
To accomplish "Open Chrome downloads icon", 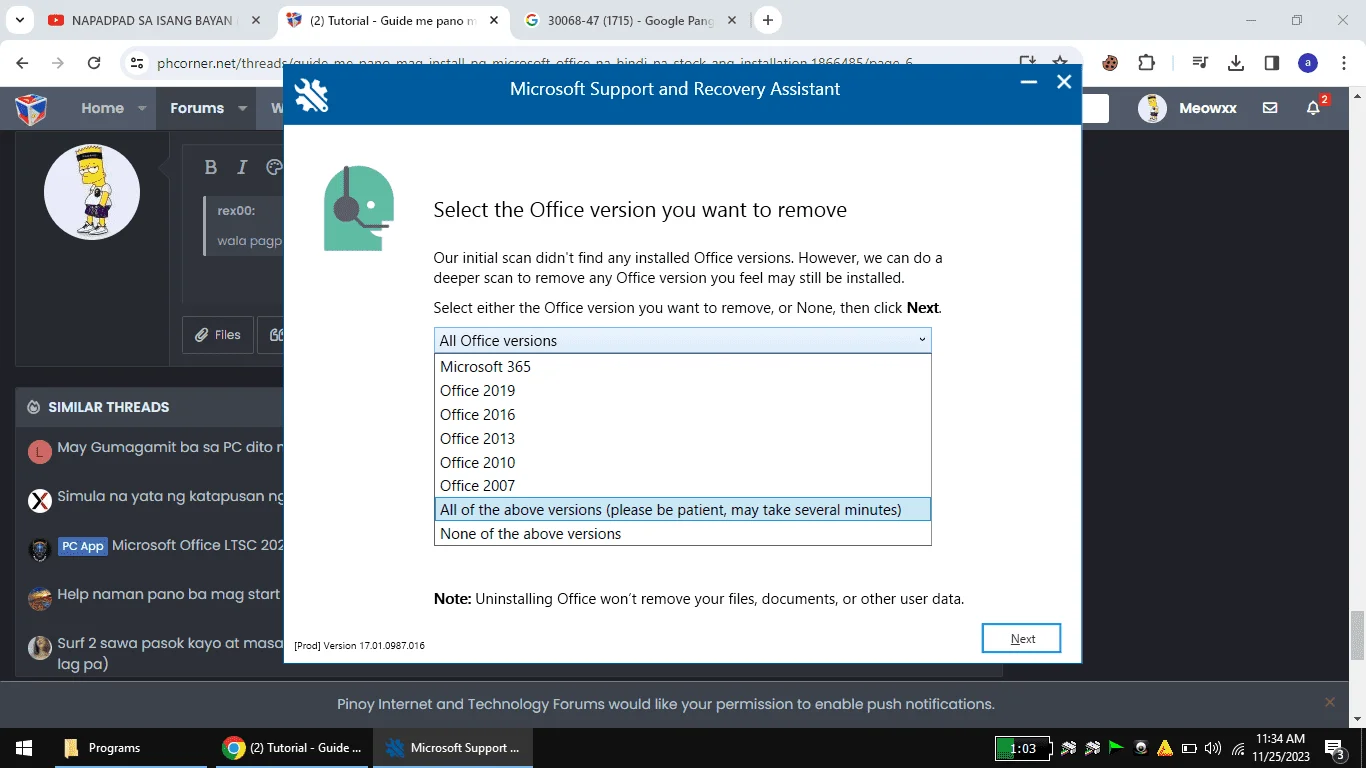I will tap(1236, 63).
